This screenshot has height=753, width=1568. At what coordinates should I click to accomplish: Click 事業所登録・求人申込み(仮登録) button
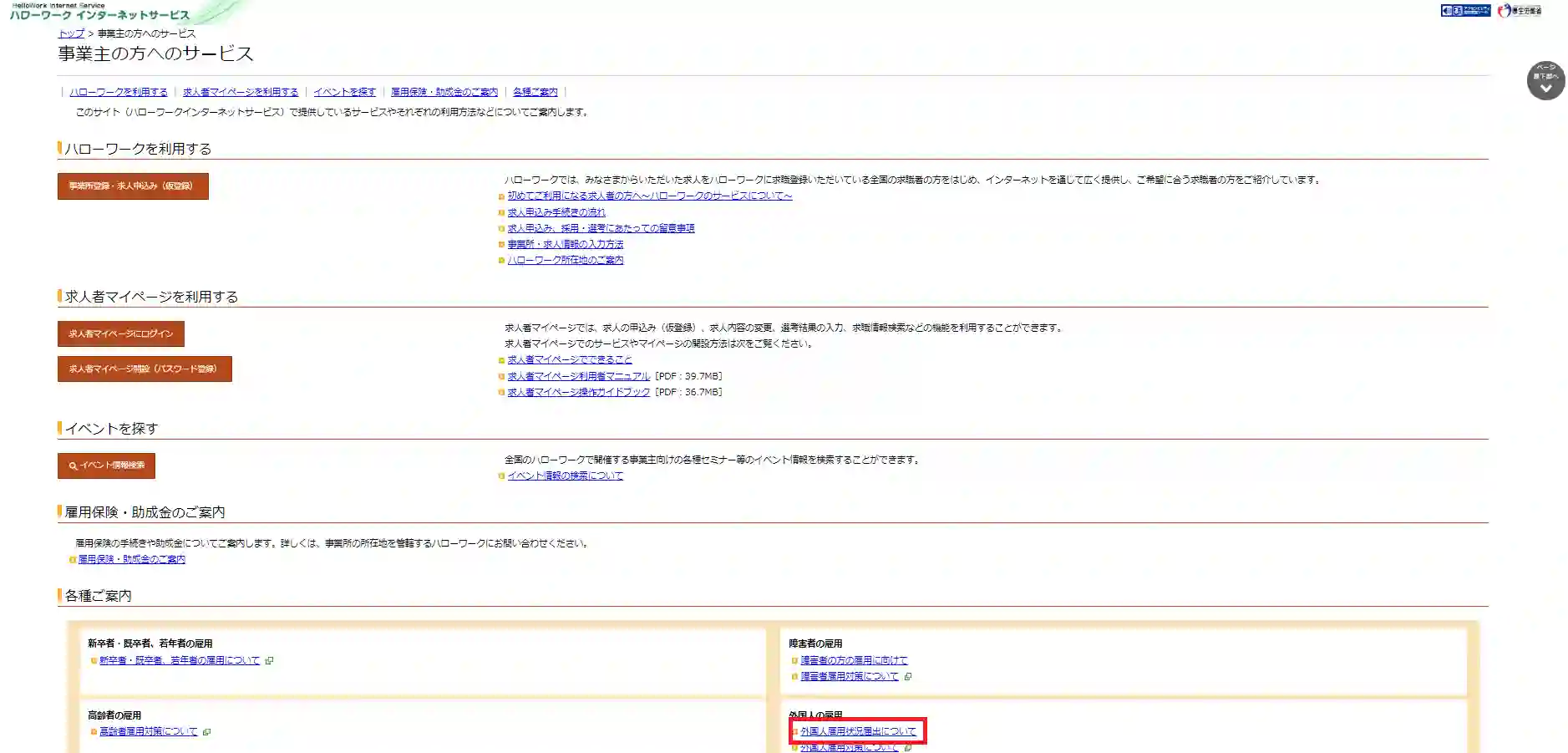point(133,186)
